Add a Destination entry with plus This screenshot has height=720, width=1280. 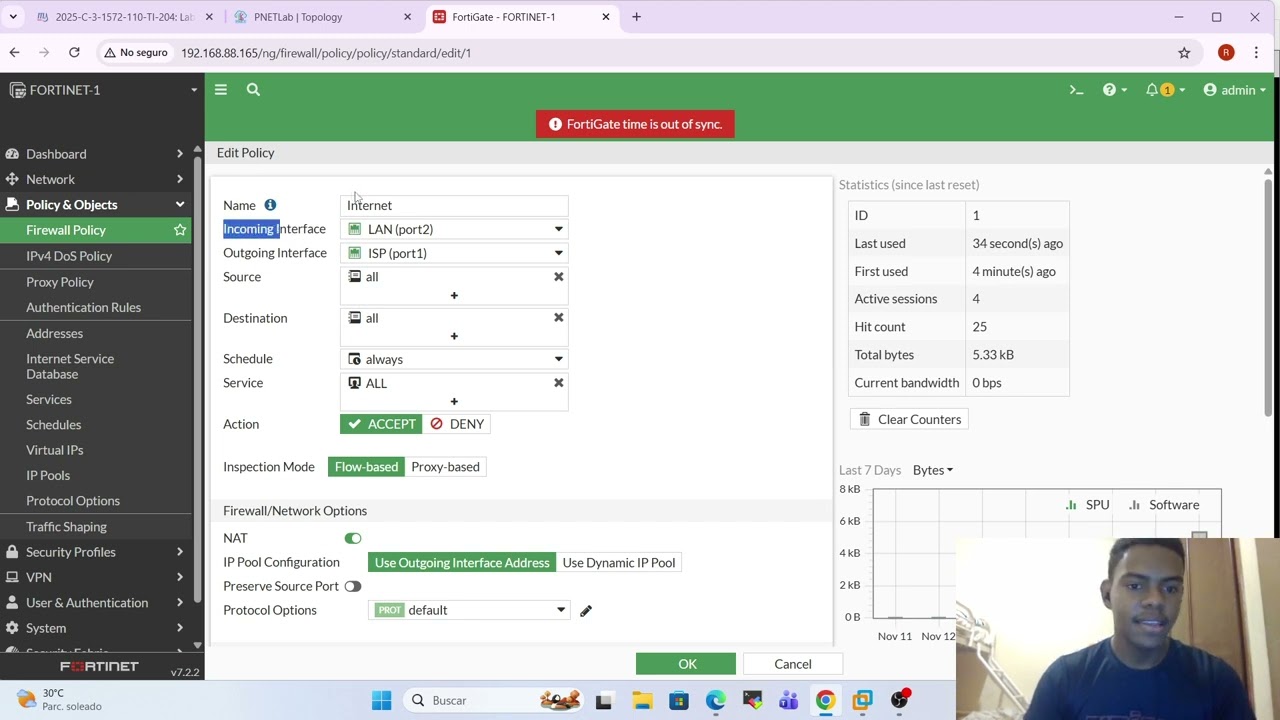coord(454,337)
